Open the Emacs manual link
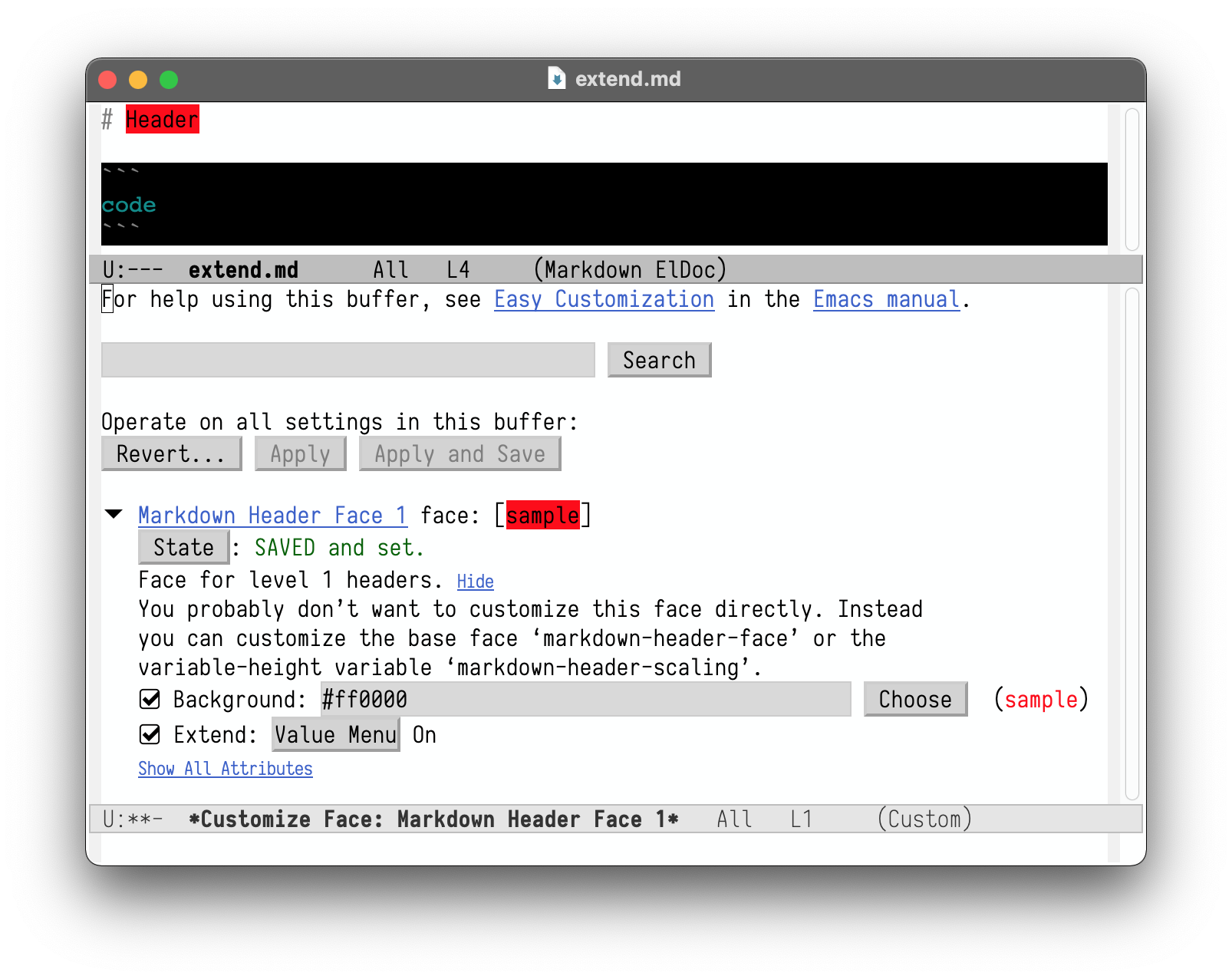The height and width of the screenshot is (979, 1232). coord(886,299)
